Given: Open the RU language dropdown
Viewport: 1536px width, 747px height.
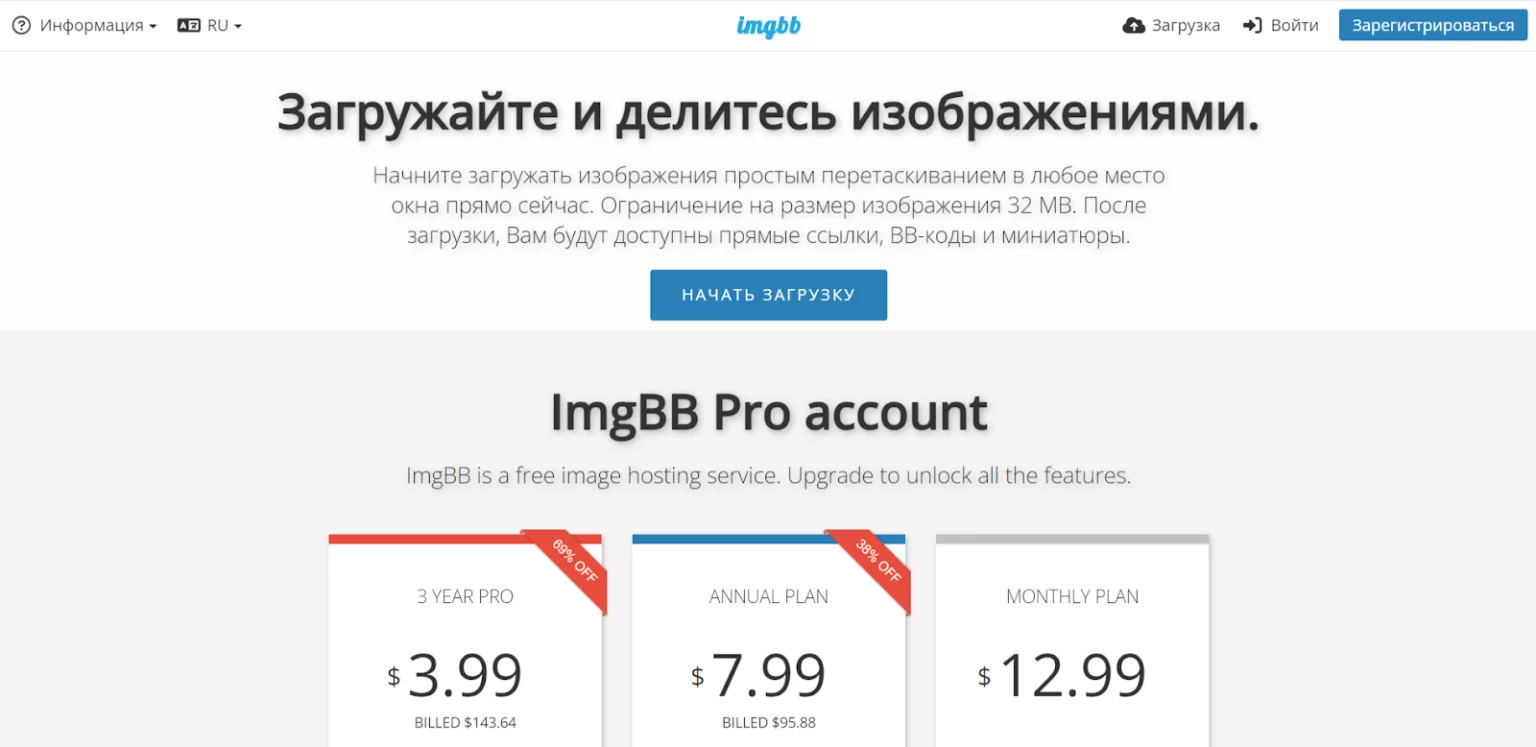Looking at the screenshot, I should click(x=223, y=26).
